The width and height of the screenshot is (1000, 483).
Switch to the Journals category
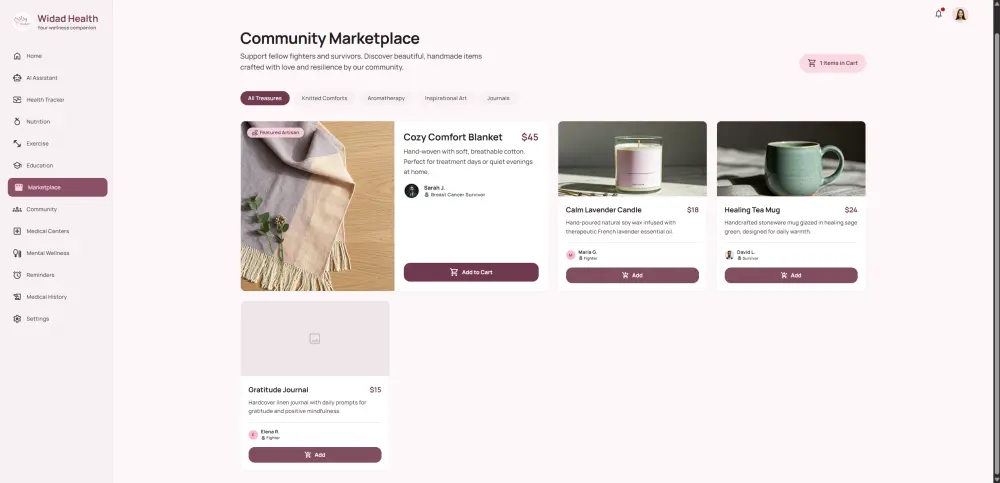click(x=498, y=98)
